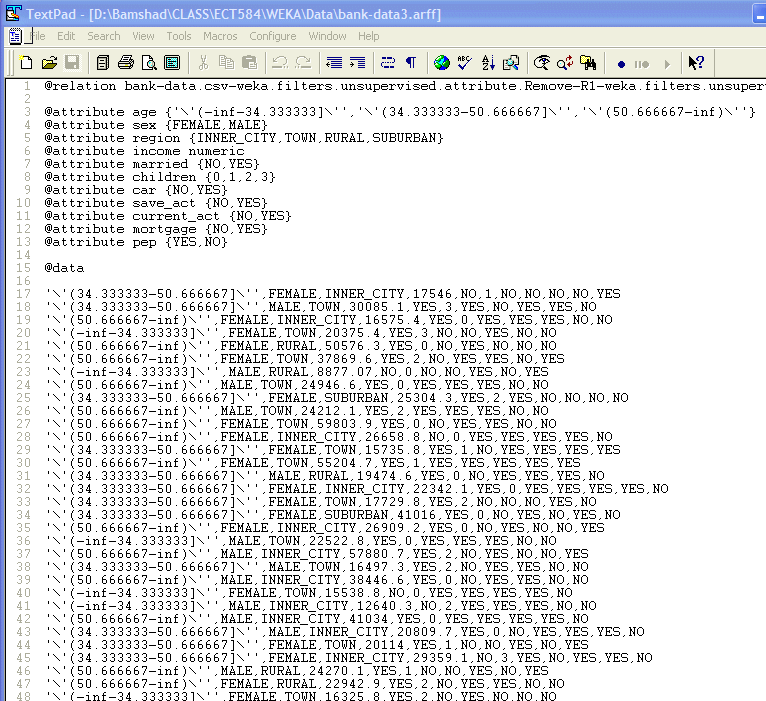
Task: Click the Spell Check ABC icon
Action: [x=465, y=63]
